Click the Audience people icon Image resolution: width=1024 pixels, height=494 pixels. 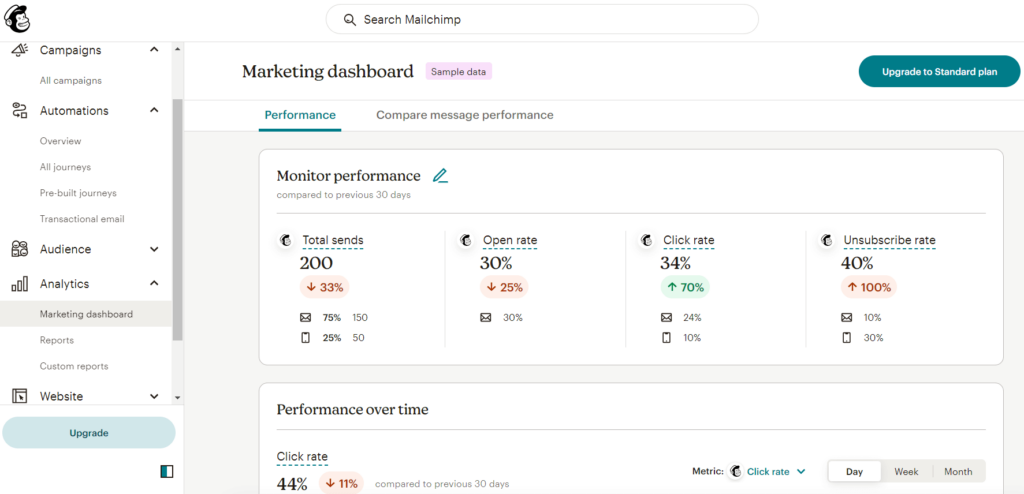[x=20, y=249]
